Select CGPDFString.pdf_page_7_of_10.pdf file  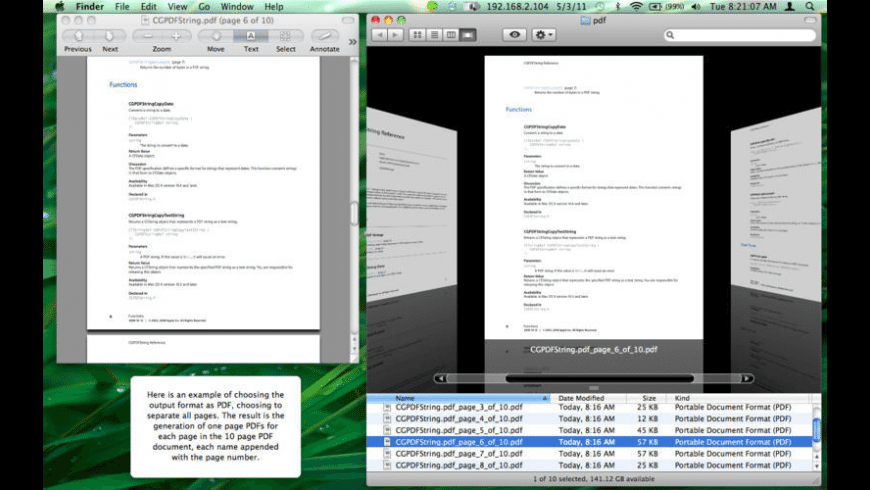[x=589, y=454]
